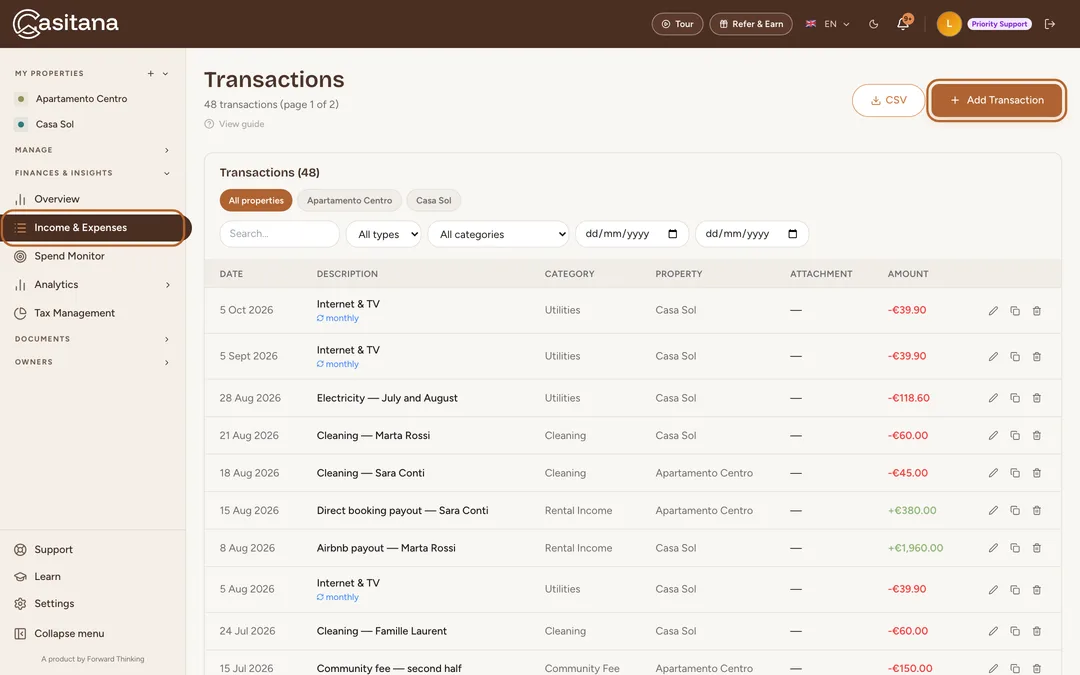Export transactions as CSV
Image resolution: width=1080 pixels, height=675 pixels.
click(x=889, y=101)
